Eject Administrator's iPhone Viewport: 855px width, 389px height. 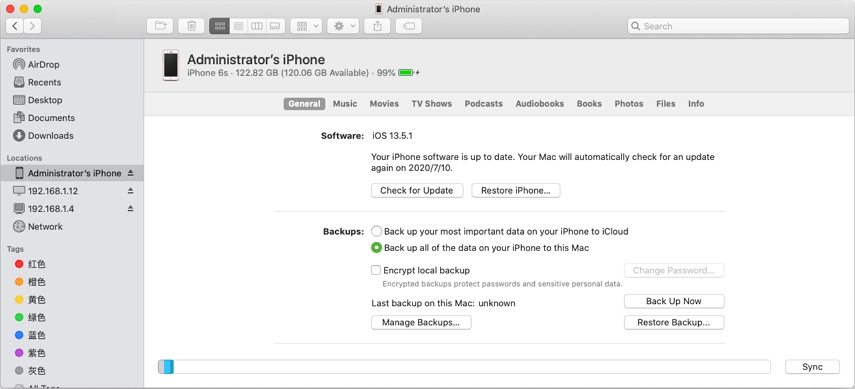tap(130, 173)
